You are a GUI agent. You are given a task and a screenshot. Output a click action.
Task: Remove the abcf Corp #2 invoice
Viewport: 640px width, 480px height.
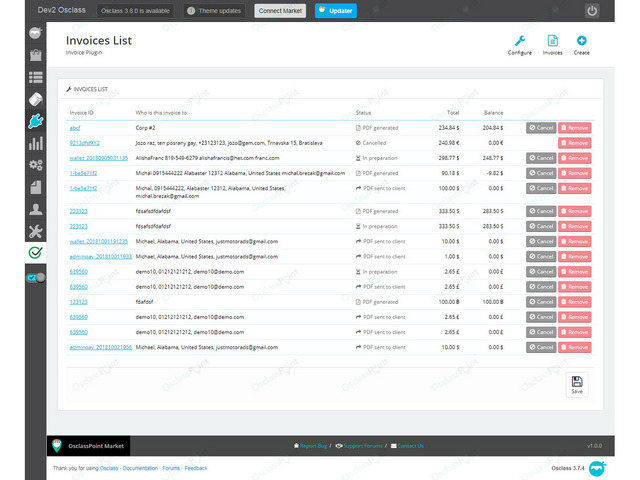click(574, 128)
